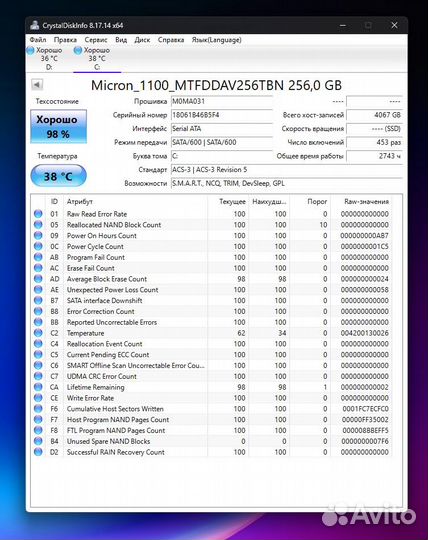
Task: Open the Язык(Language) menu
Action: [x=217, y=40]
